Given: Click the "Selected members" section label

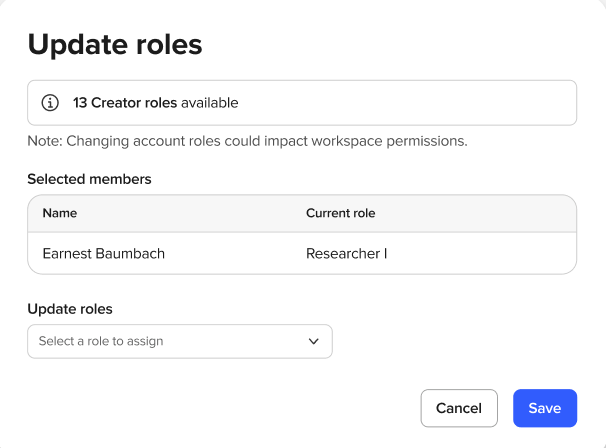Looking at the screenshot, I should click(x=89, y=179).
